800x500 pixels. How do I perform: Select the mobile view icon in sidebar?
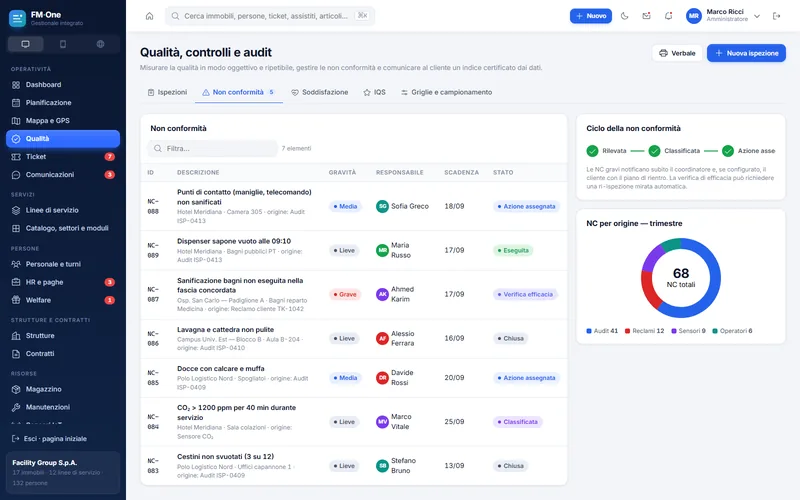pos(63,44)
